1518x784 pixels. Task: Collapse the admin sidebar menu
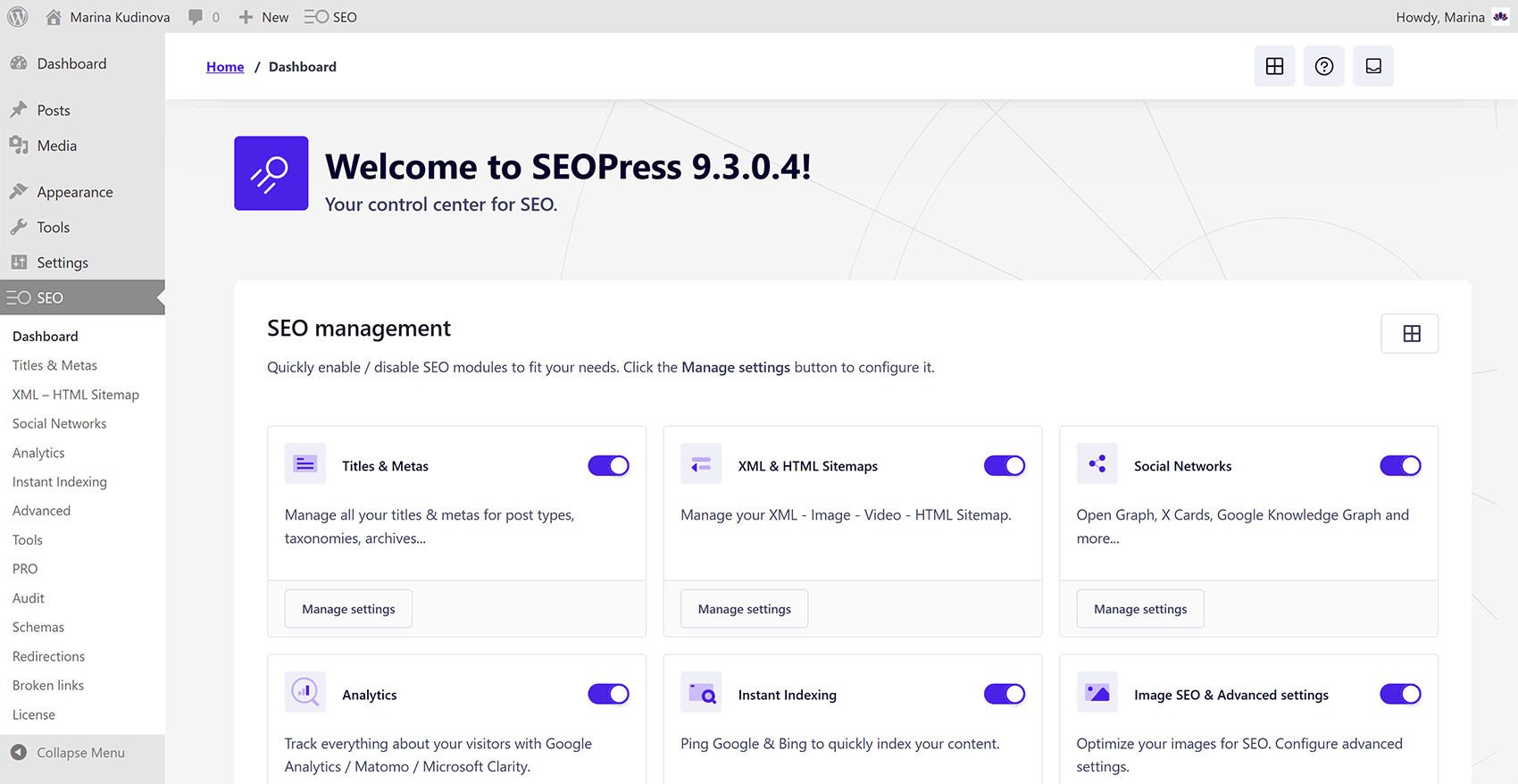82,753
